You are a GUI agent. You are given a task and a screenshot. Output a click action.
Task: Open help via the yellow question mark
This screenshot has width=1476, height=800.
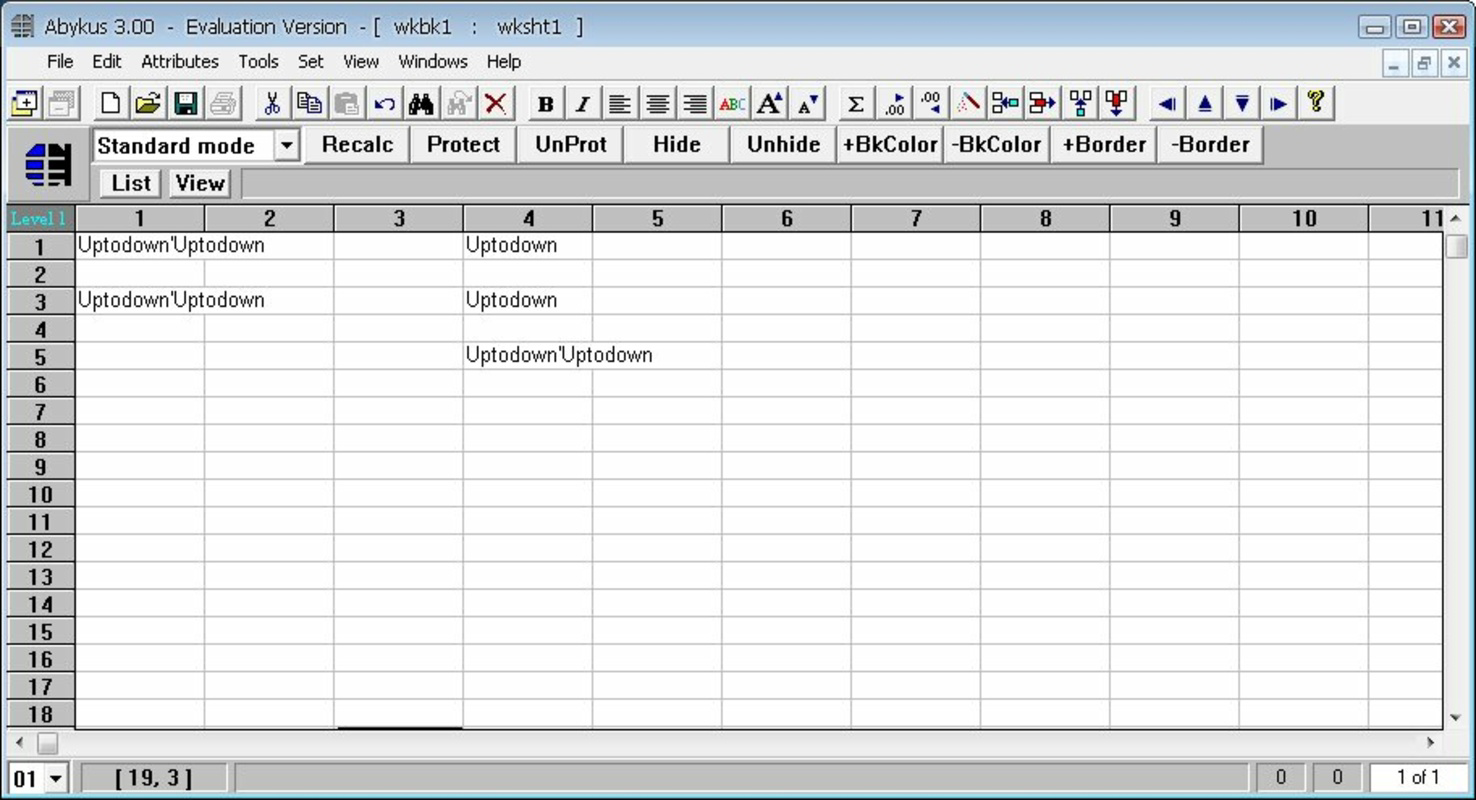[x=1316, y=103]
